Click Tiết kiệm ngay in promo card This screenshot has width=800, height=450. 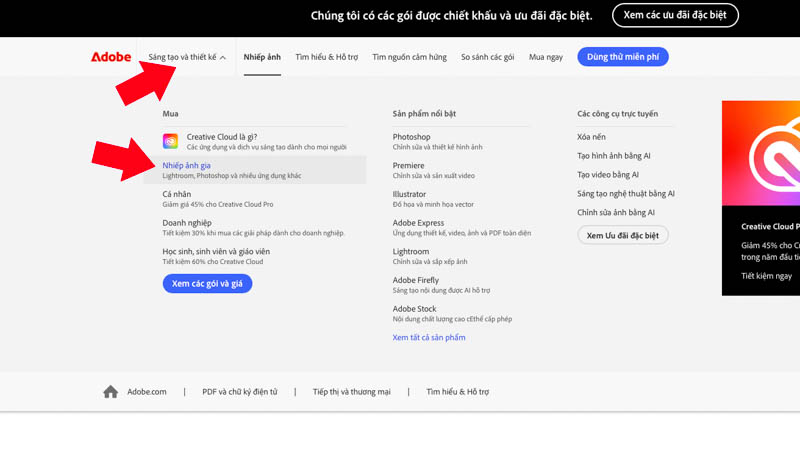click(x=766, y=276)
